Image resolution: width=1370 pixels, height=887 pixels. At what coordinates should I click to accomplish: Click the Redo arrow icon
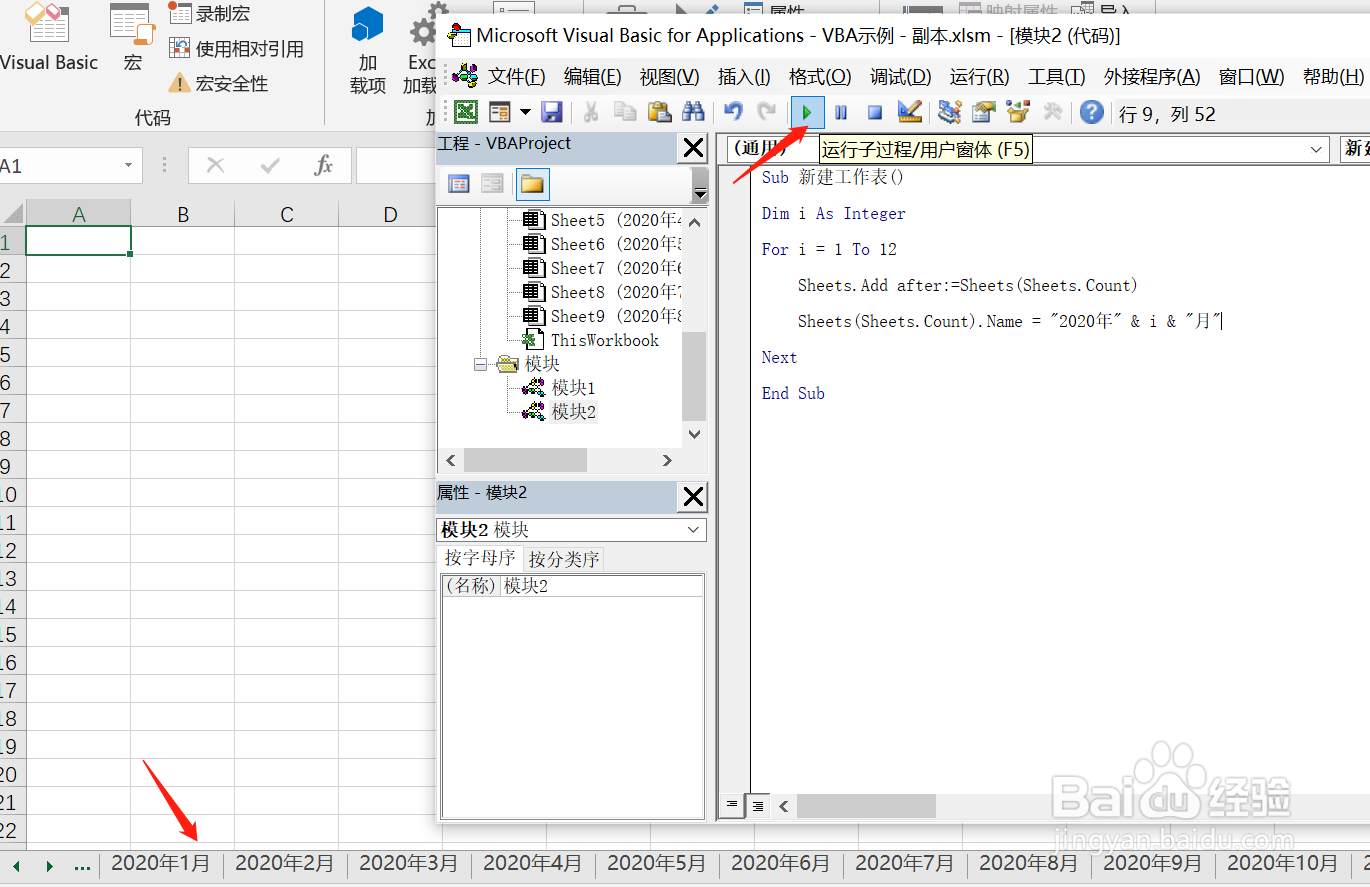point(766,112)
